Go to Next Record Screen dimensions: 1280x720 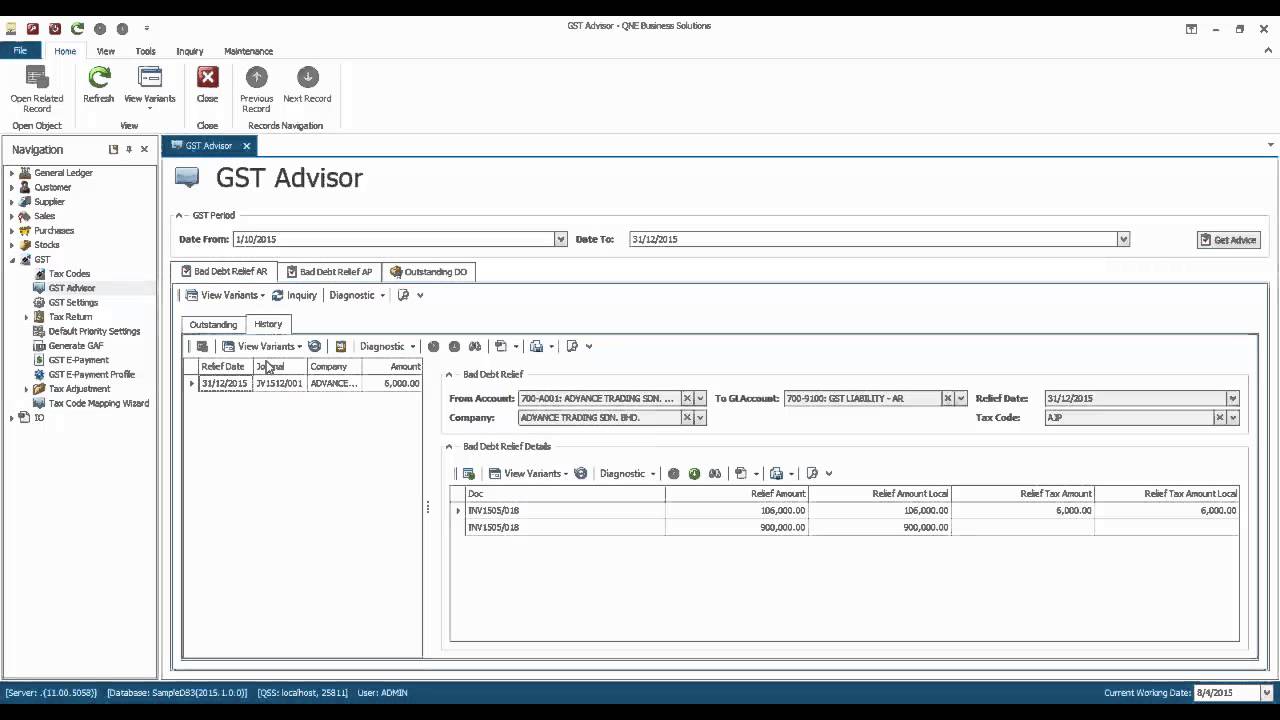click(307, 85)
